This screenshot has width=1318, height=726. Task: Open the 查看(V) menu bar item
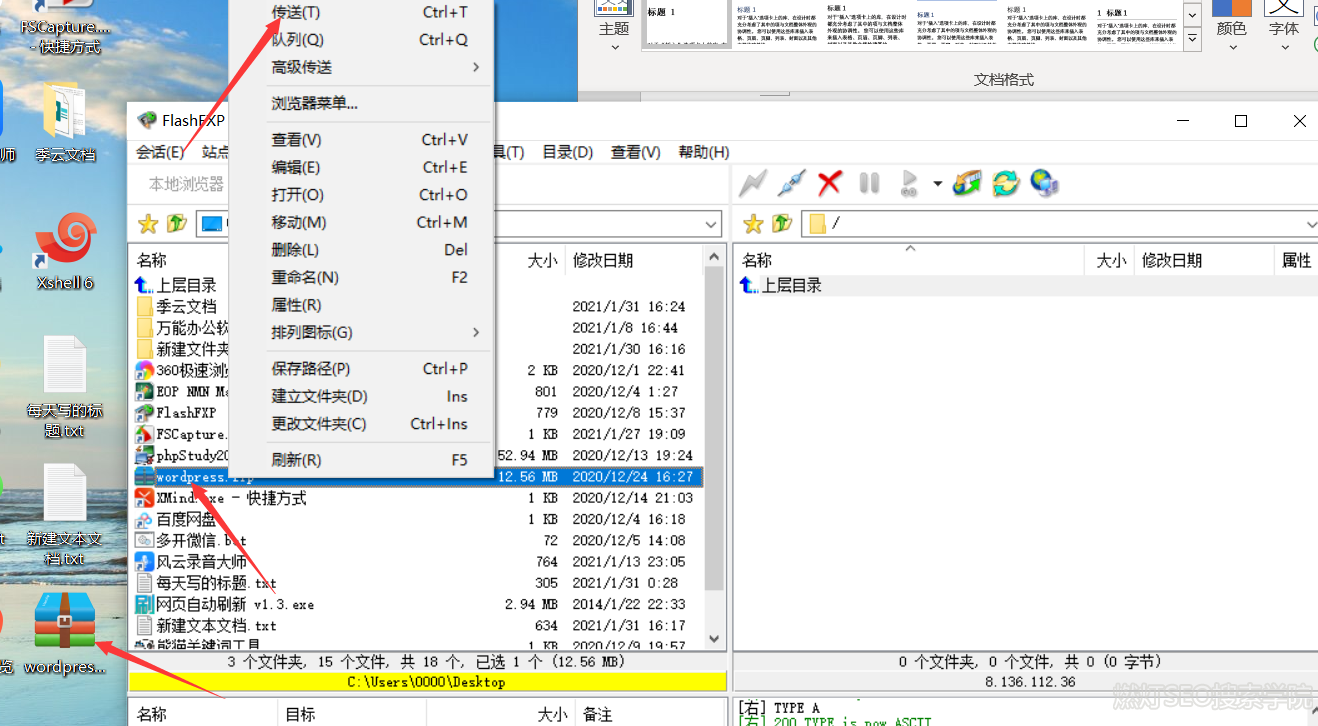(x=636, y=152)
